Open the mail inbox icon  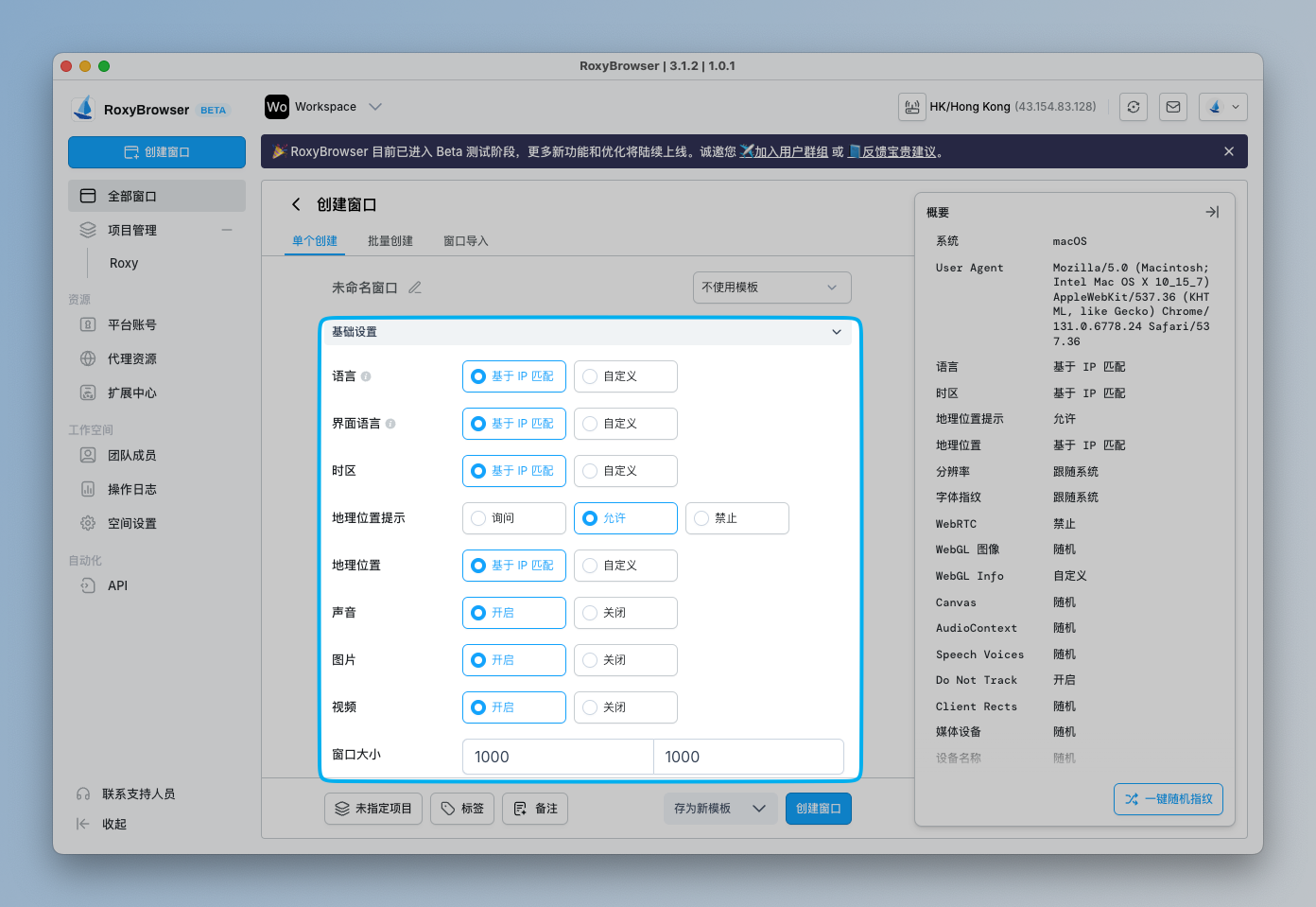[1173, 107]
